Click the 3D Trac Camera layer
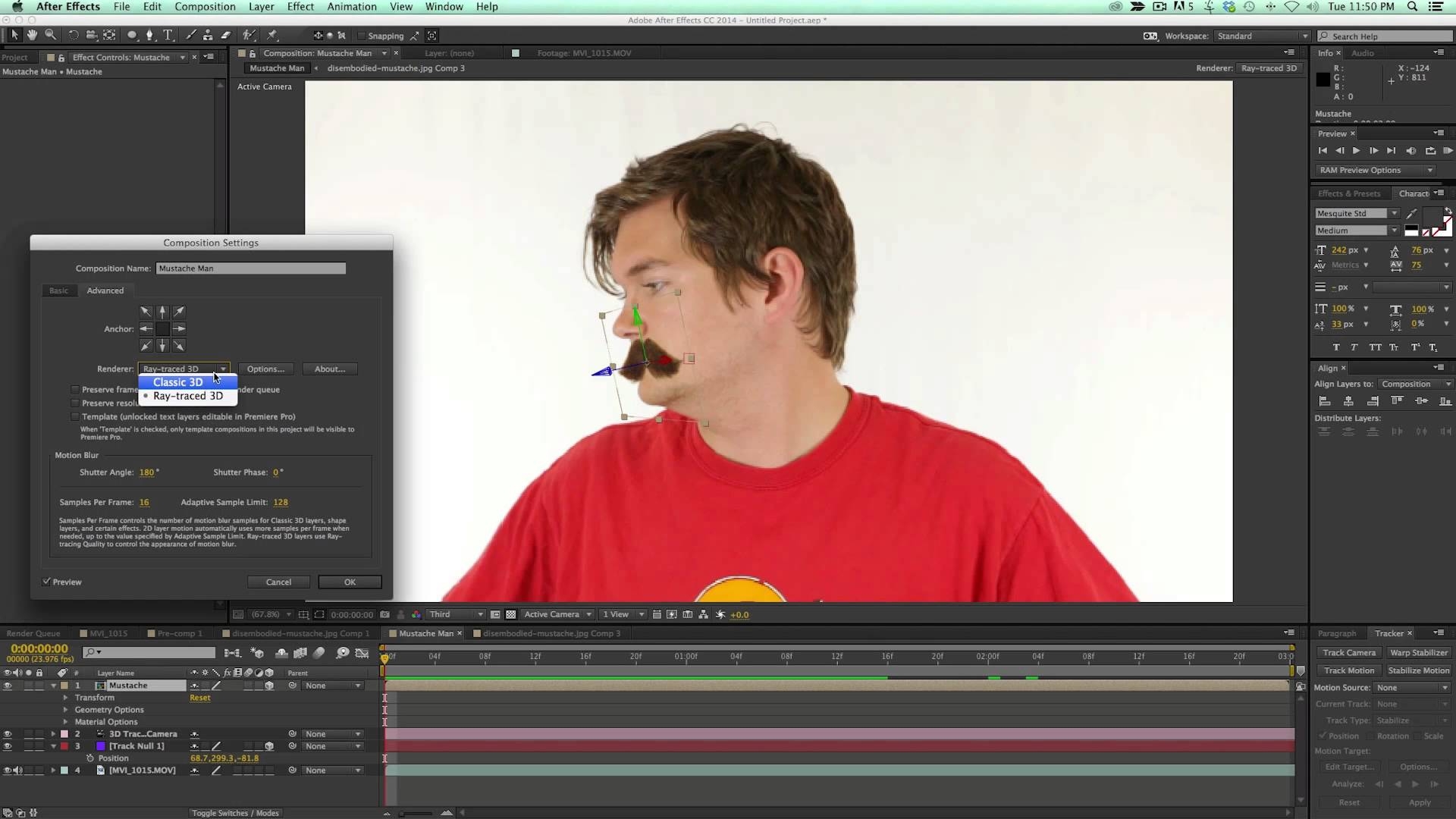The height and width of the screenshot is (819, 1456). click(x=142, y=733)
